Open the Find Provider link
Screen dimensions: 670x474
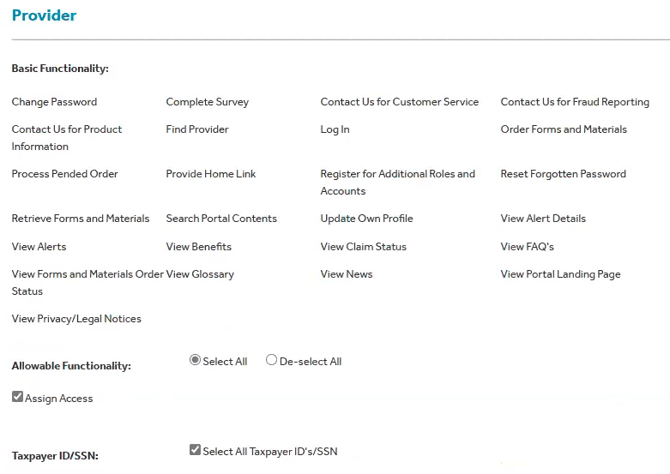(x=197, y=129)
